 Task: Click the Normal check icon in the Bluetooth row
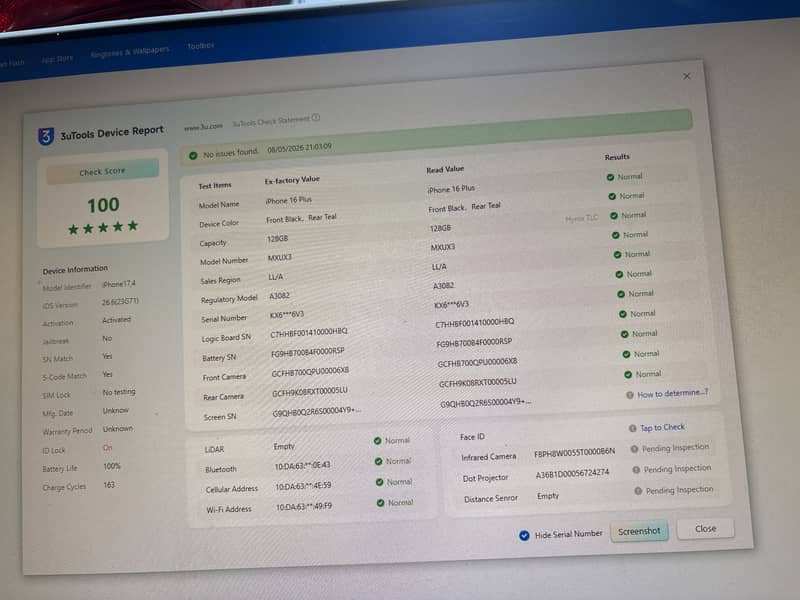379,461
